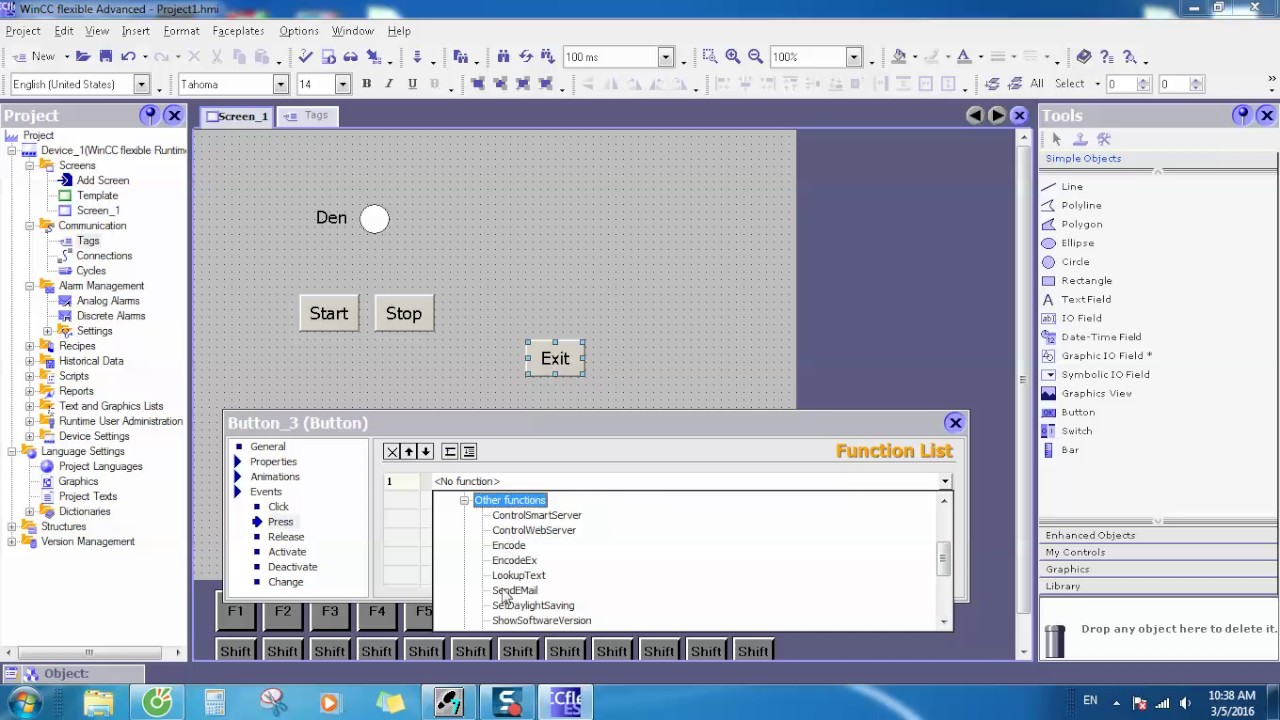Select the Line tool in Simple Objects
This screenshot has width=1280, height=720.
1072,187
